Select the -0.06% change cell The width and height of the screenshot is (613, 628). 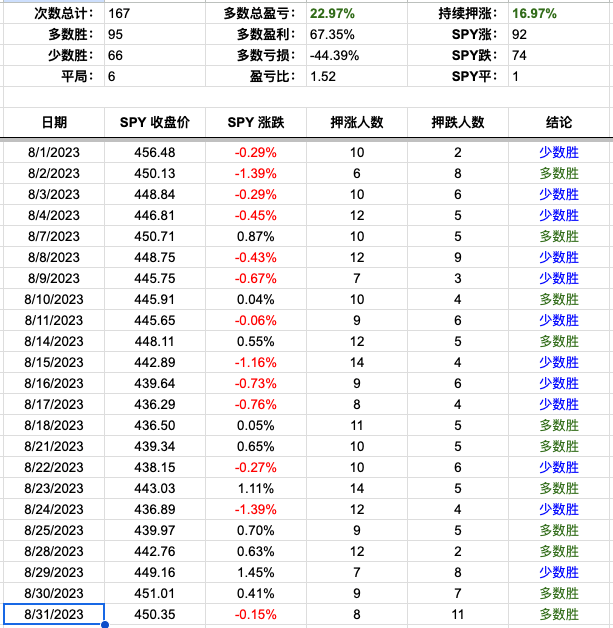click(256, 320)
